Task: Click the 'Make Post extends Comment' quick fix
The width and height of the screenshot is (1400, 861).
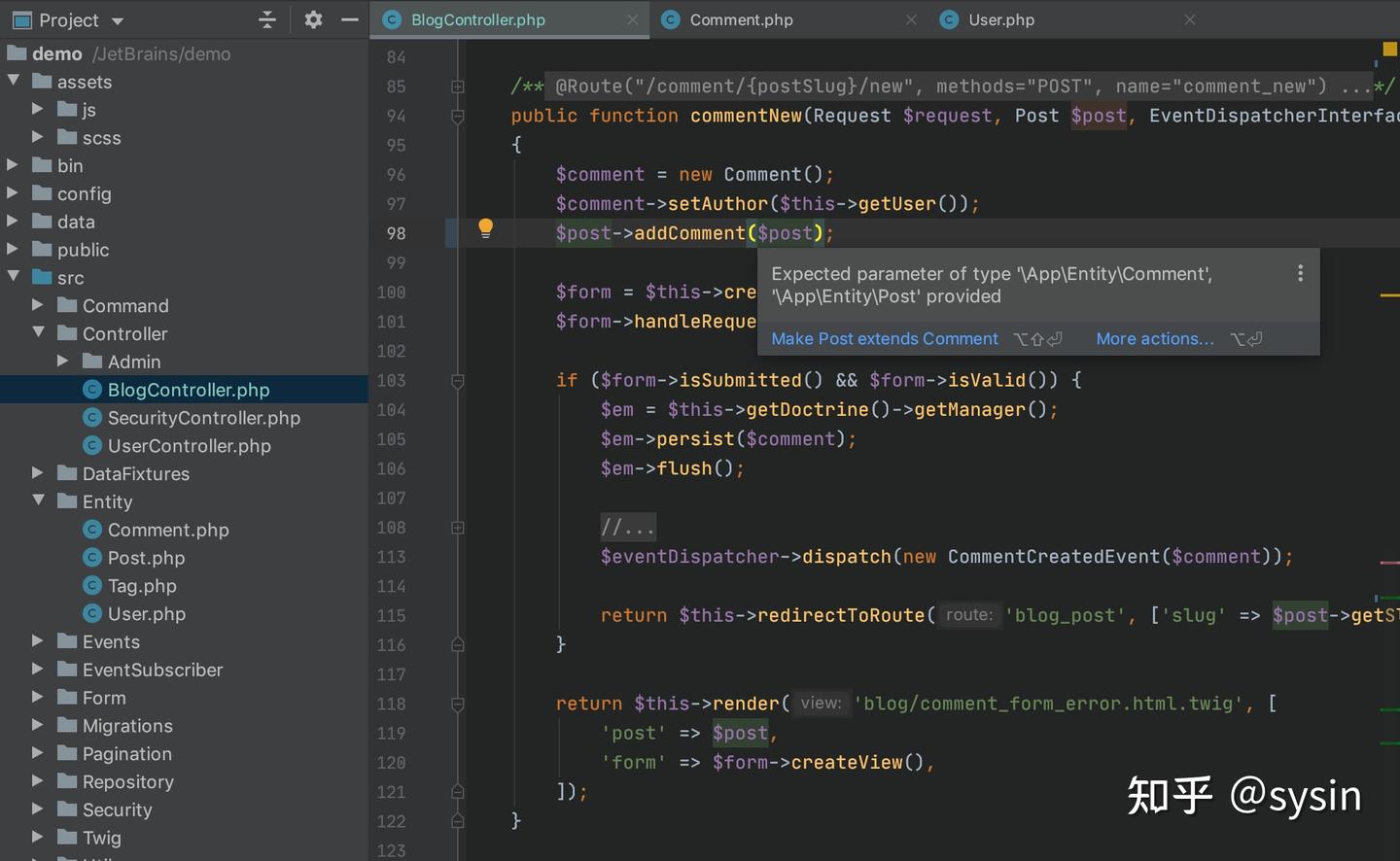Action: [x=884, y=338]
